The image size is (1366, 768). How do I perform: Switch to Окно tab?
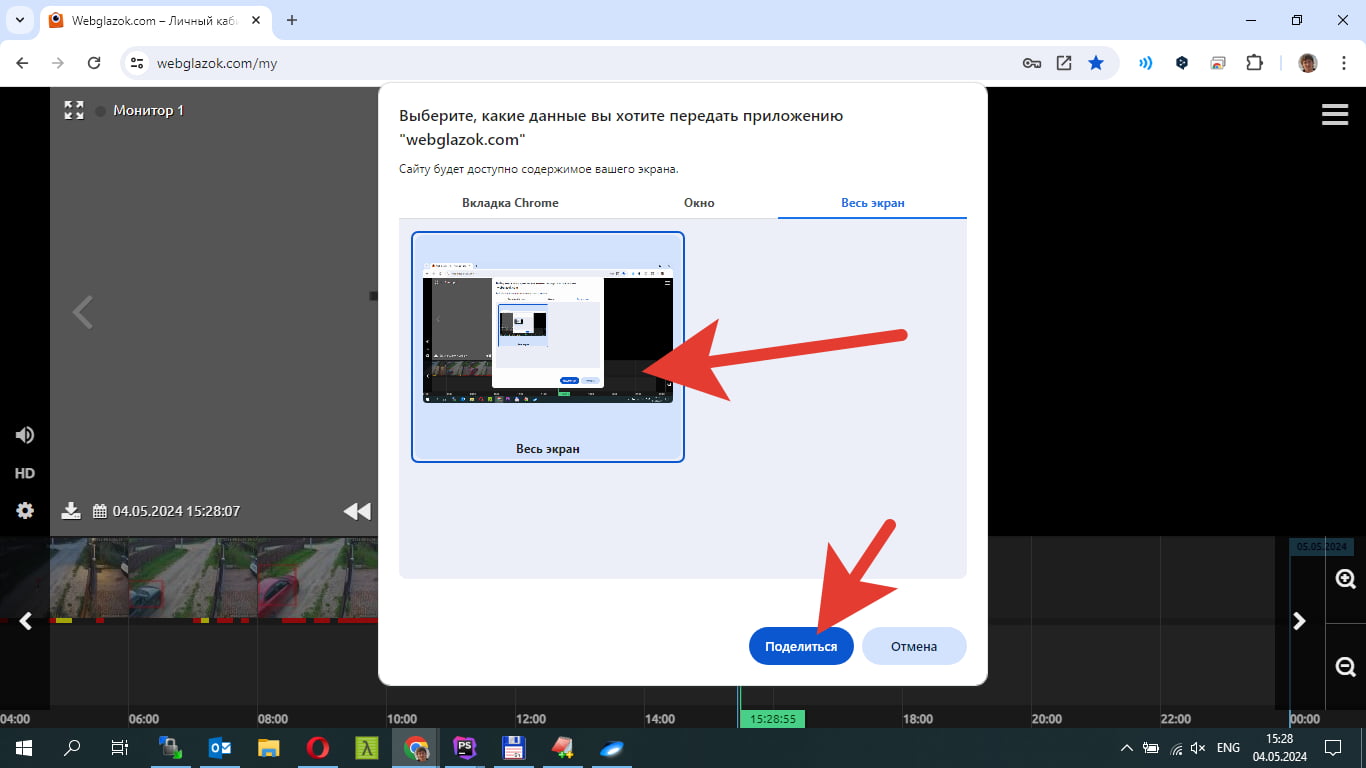[699, 203]
